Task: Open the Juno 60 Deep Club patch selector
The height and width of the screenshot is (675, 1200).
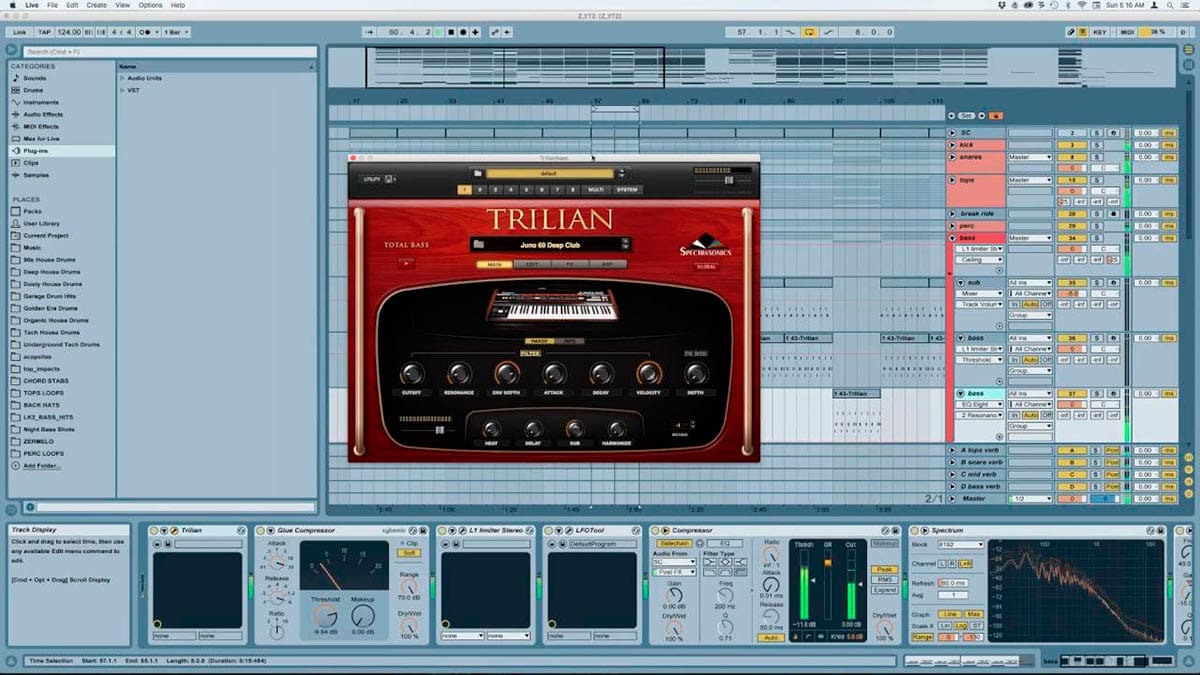Action: click(550, 244)
